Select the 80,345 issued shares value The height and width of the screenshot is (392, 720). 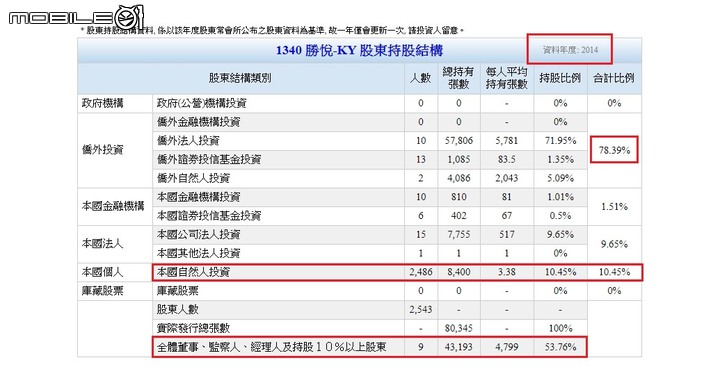point(459,329)
